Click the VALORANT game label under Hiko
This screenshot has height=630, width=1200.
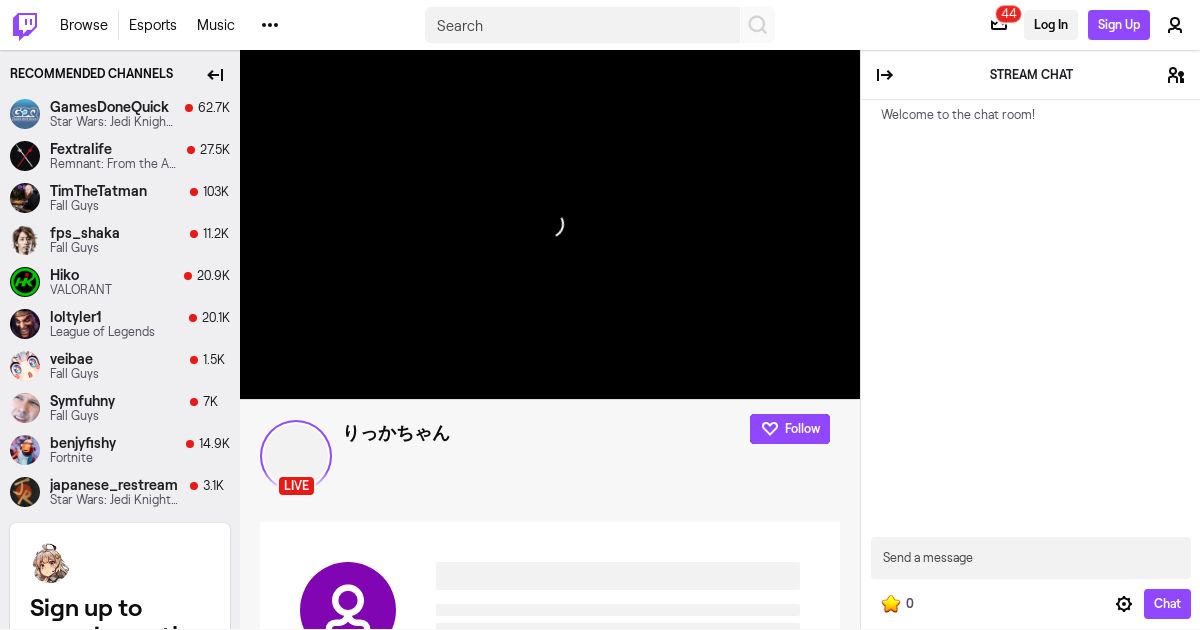81,290
